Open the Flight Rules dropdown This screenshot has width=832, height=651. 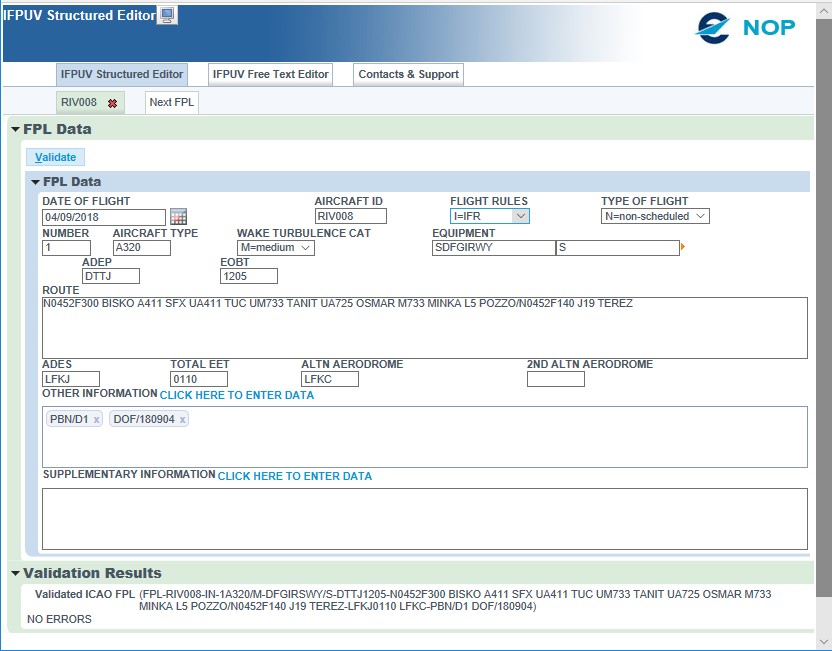tap(490, 216)
